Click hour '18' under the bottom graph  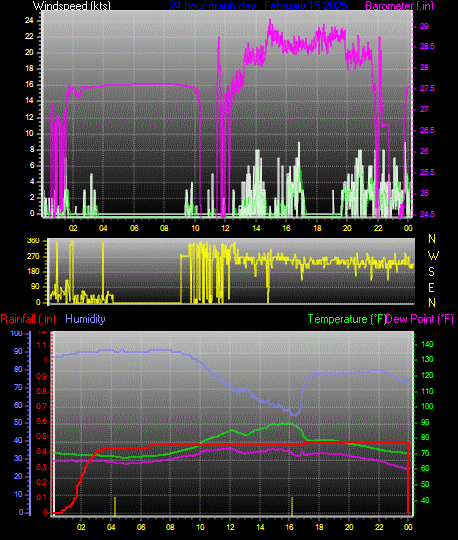pyautogui.click(x=319, y=527)
